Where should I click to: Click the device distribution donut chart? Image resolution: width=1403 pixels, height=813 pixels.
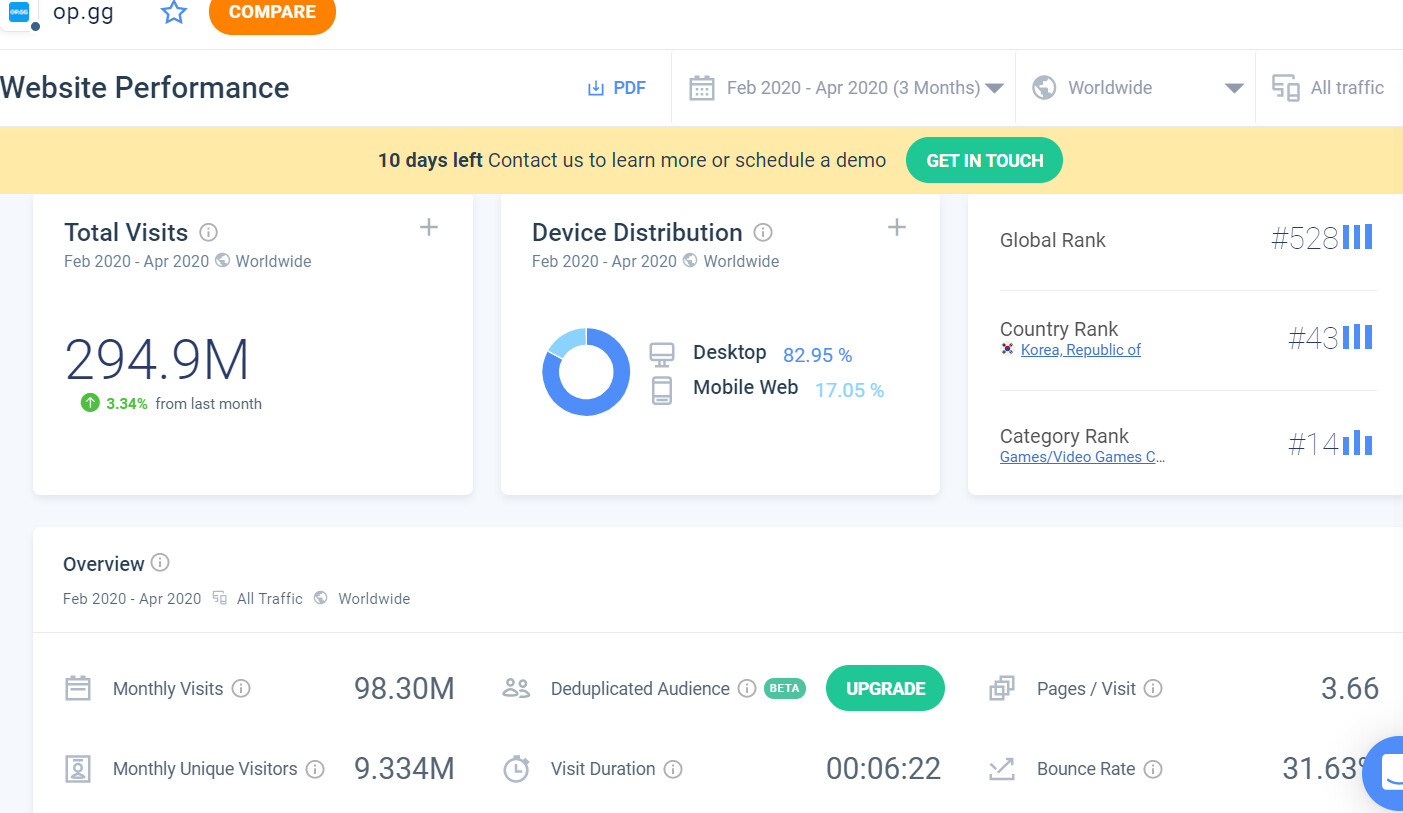coord(586,372)
